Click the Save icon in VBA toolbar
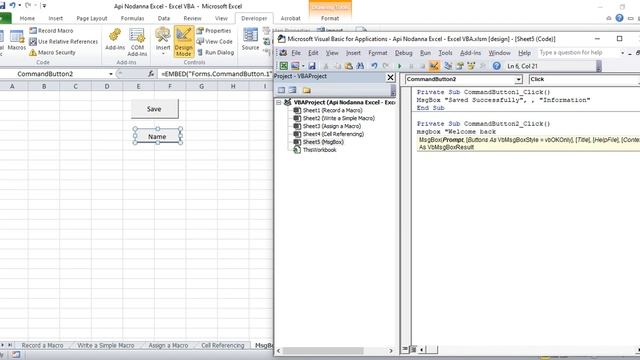640x360 pixels. (312, 66)
